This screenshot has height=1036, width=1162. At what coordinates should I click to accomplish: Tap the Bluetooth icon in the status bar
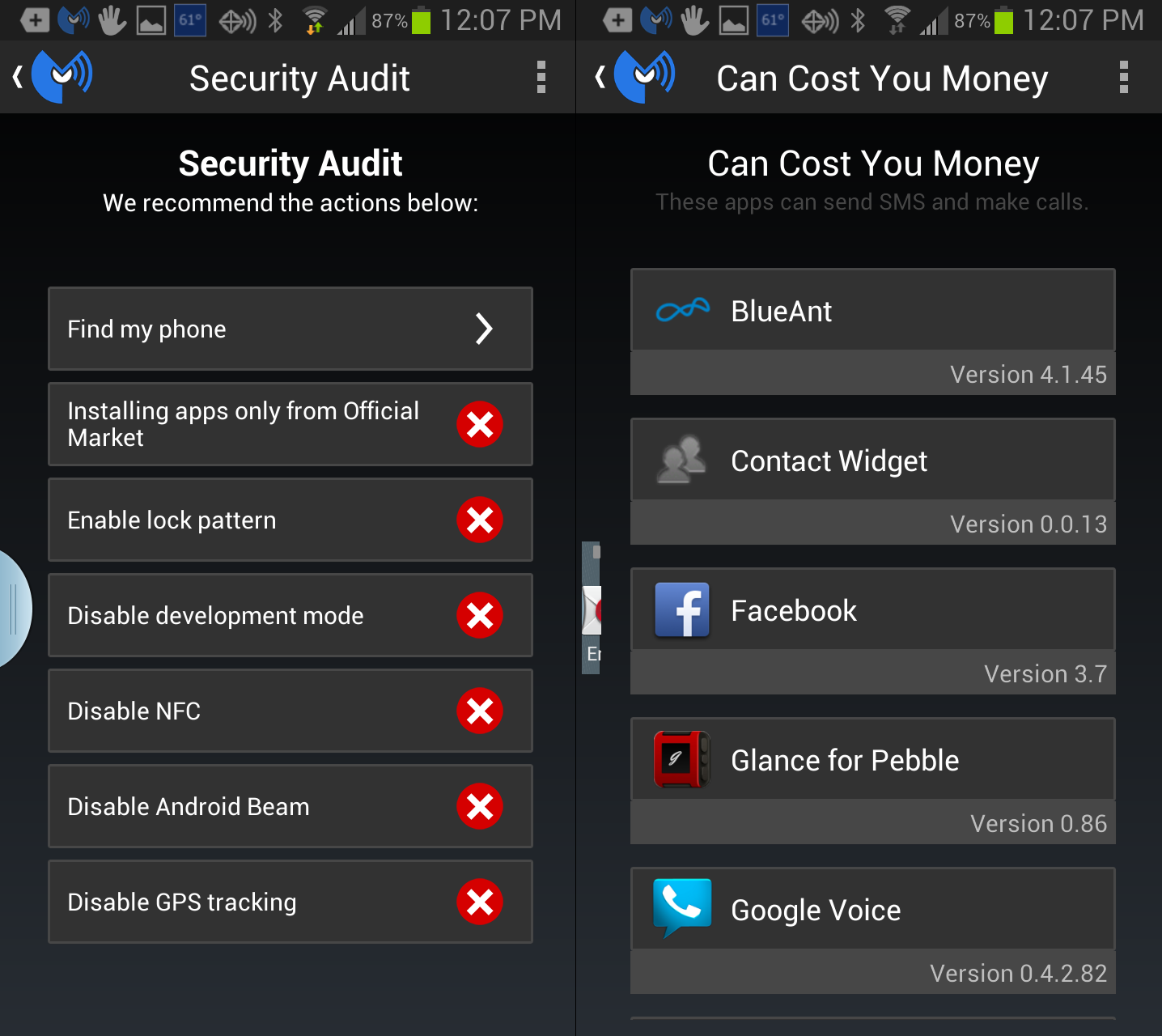pyautogui.click(x=277, y=19)
